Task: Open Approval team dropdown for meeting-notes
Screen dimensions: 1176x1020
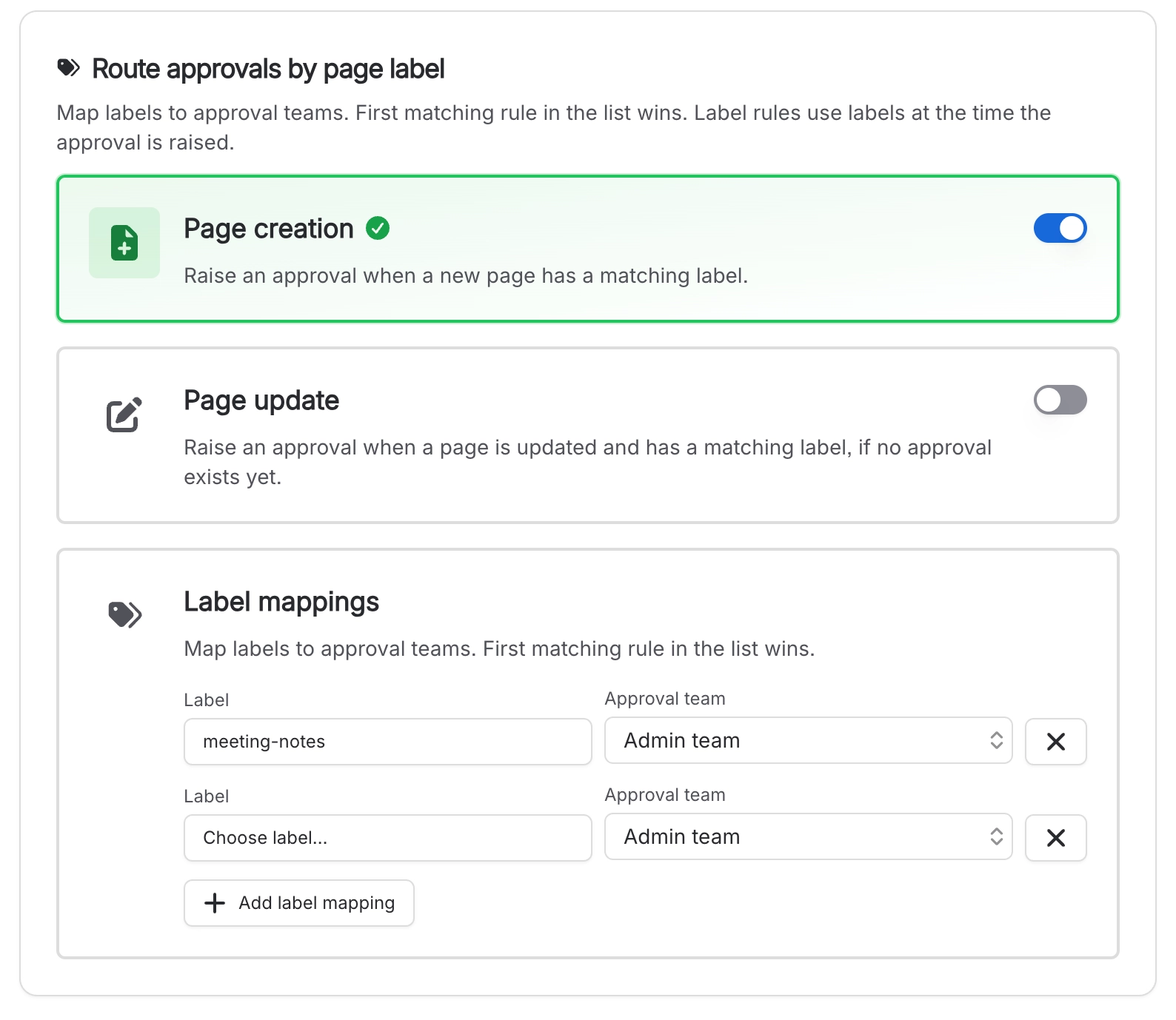Action: 808,740
